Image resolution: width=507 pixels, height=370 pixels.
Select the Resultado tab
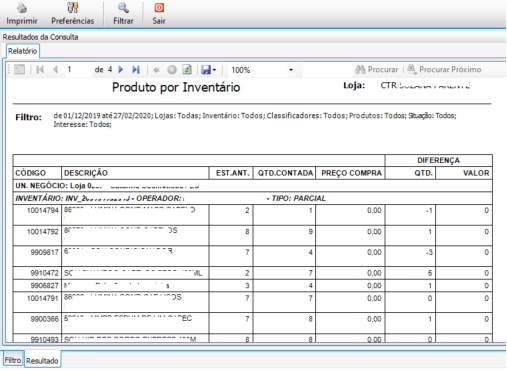click(x=42, y=361)
